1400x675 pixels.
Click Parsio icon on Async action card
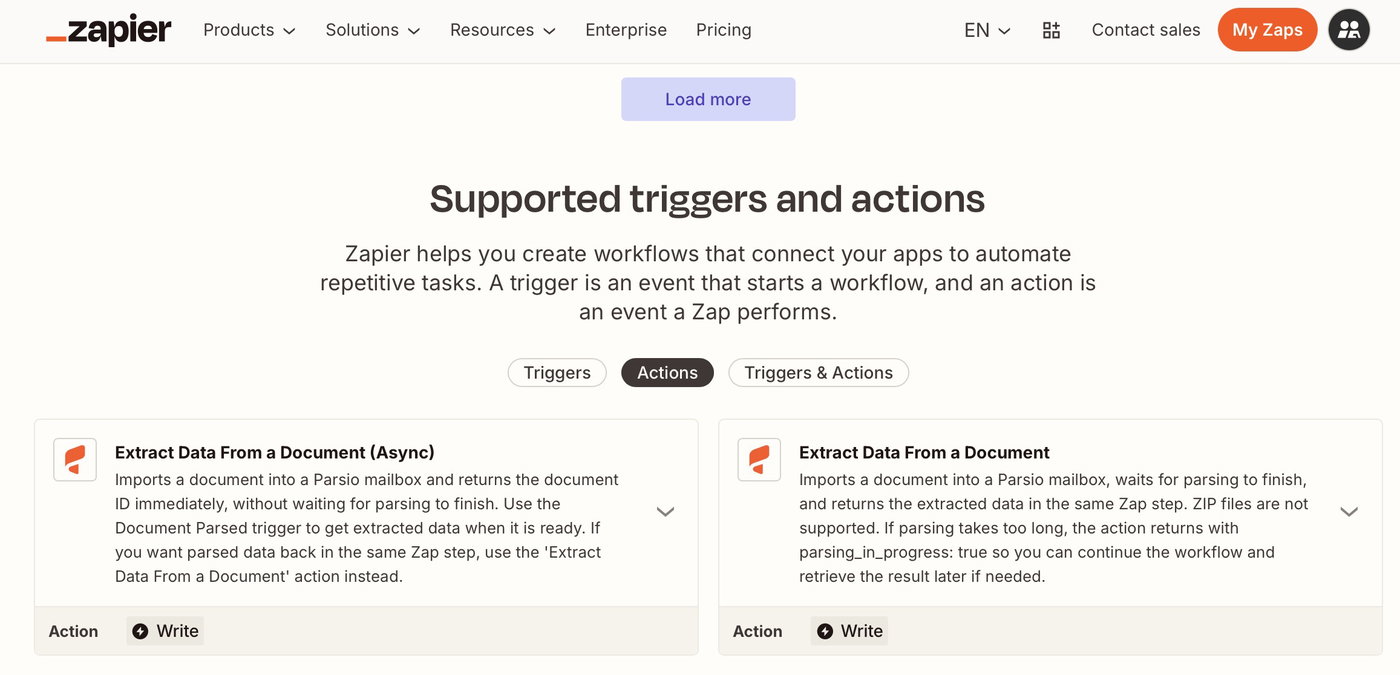coord(75,460)
